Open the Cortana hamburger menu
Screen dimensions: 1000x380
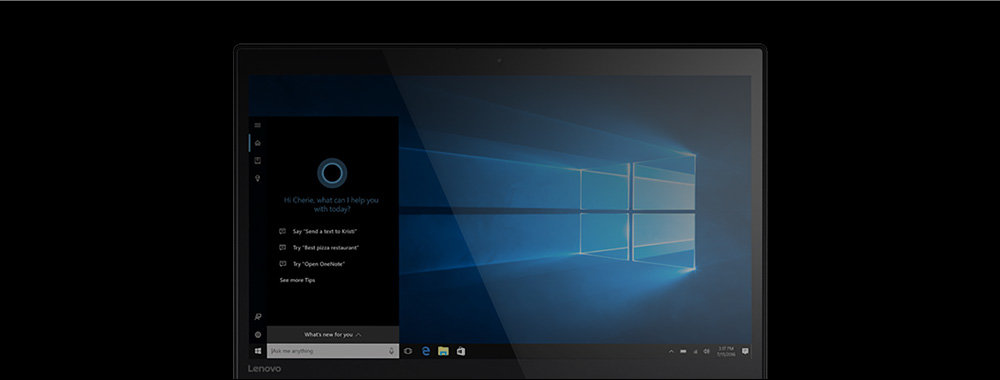[258, 125]
